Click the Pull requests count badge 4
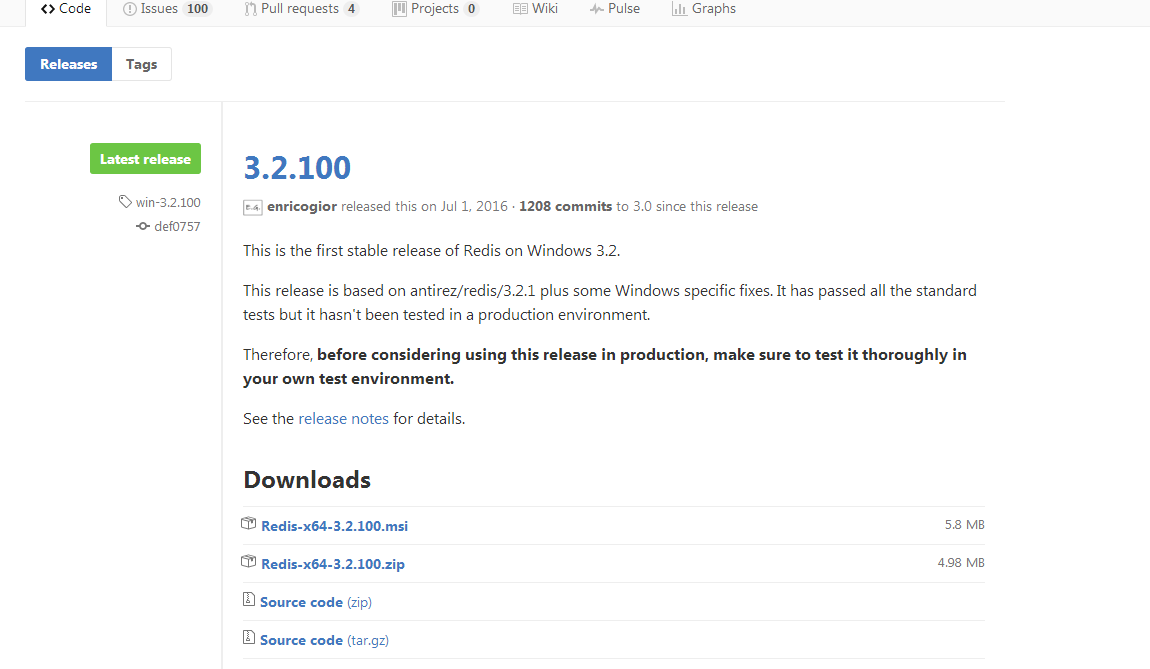This screenshot has width=1150, height=669. point(351,9)
